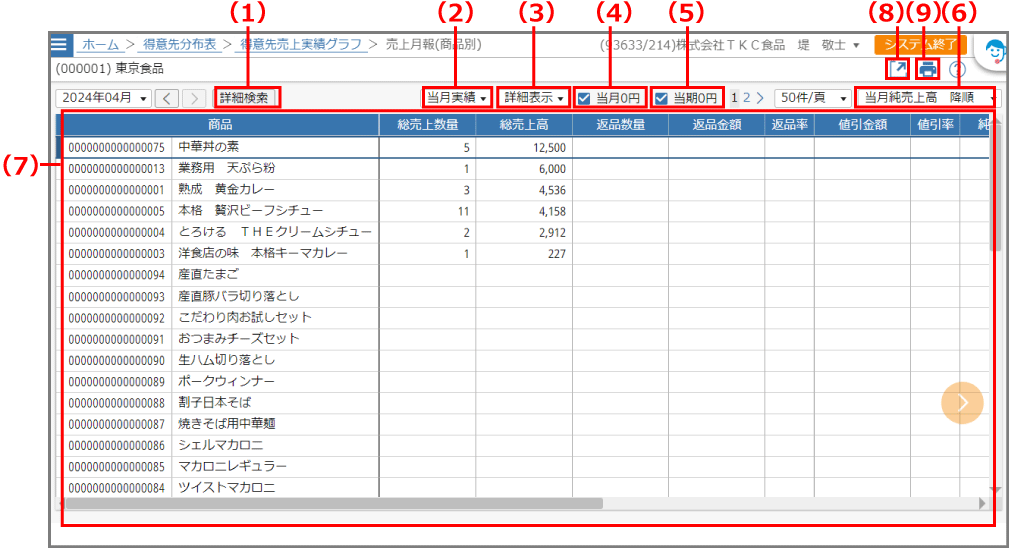
Task: Open the hamburger menu icon
Action: [59, 44]
